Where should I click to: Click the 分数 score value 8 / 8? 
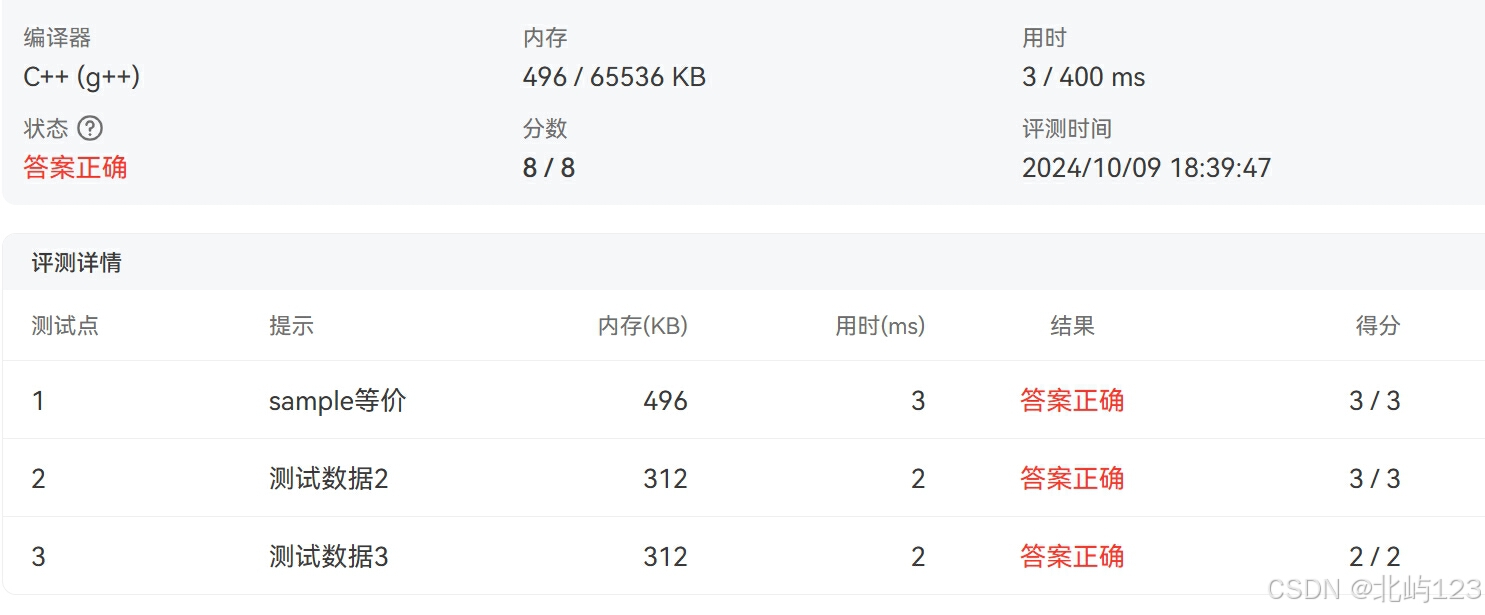[550, 167]
